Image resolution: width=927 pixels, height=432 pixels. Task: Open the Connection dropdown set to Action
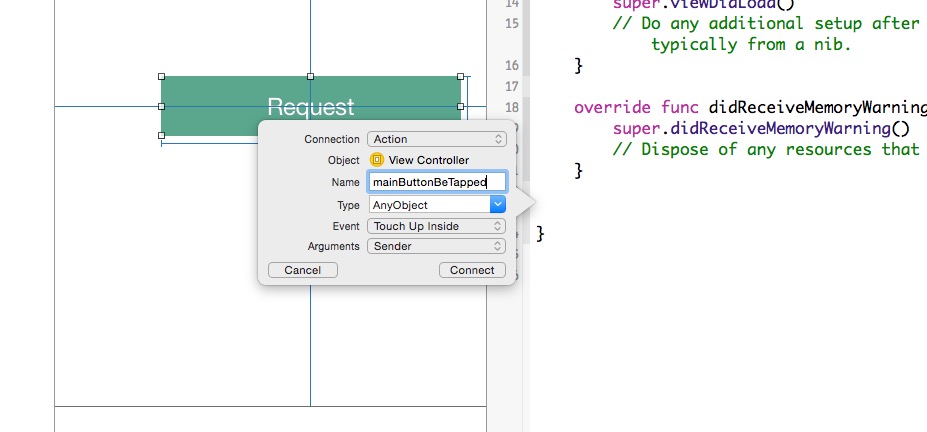[436, 139]
